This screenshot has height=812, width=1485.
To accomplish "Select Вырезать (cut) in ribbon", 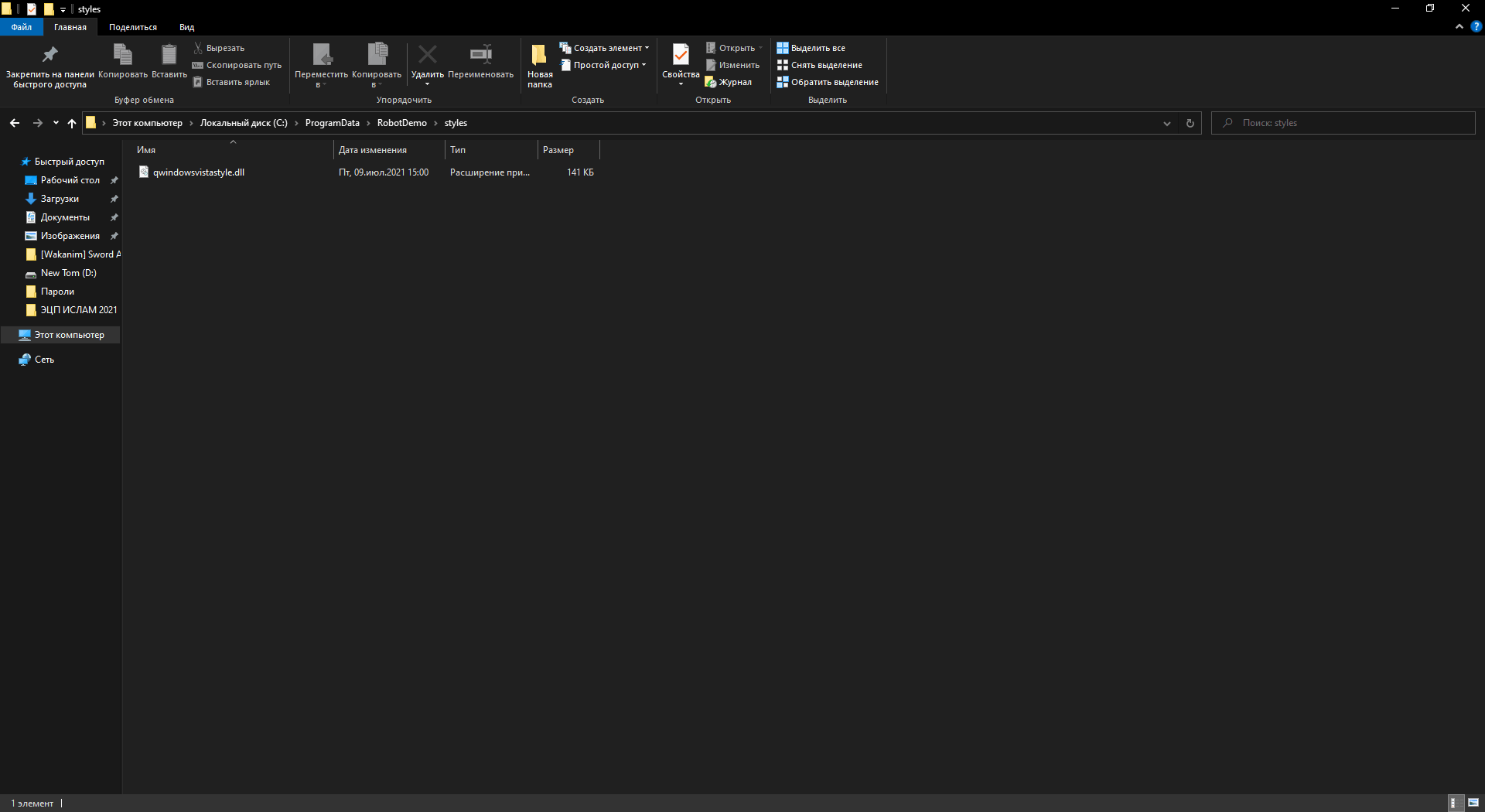I will click(219, 48).
